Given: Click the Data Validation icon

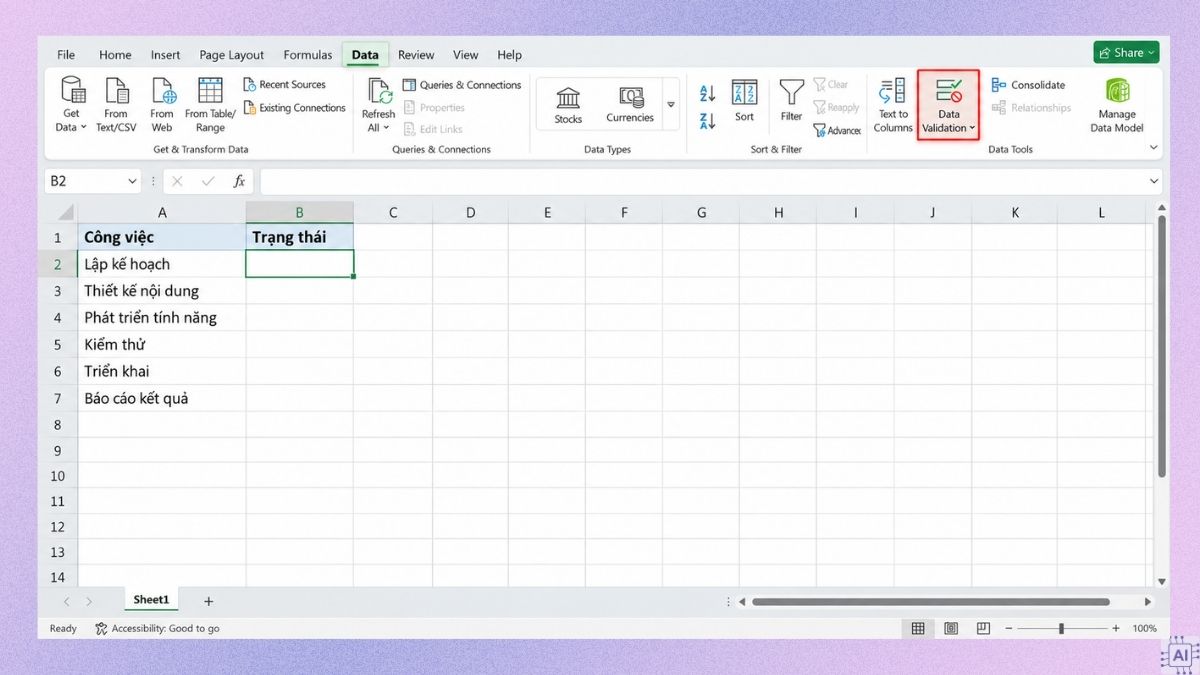Looking at the screenshot, I should point(949,90).
